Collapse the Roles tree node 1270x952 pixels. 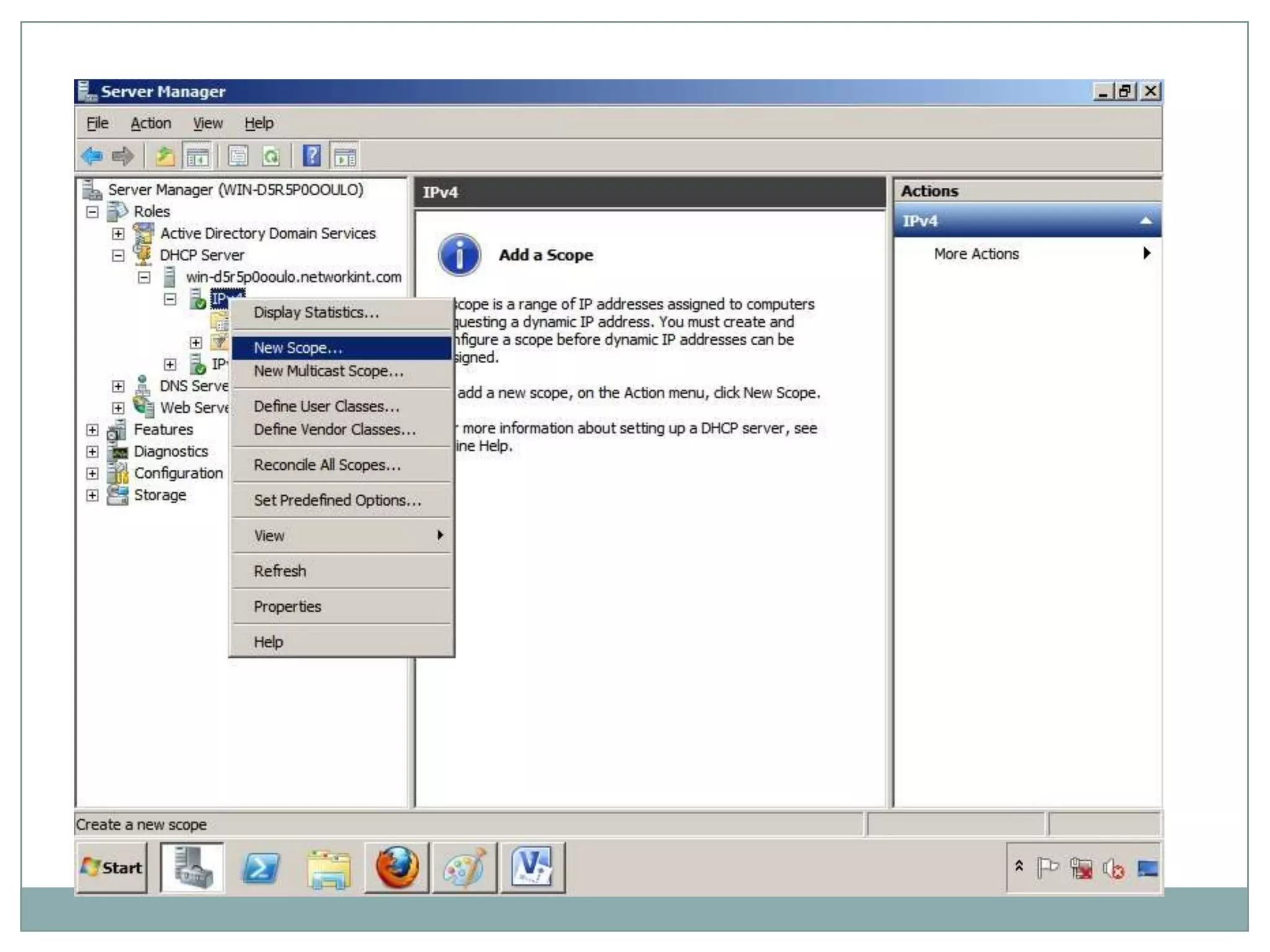click(x=92, y=212)
